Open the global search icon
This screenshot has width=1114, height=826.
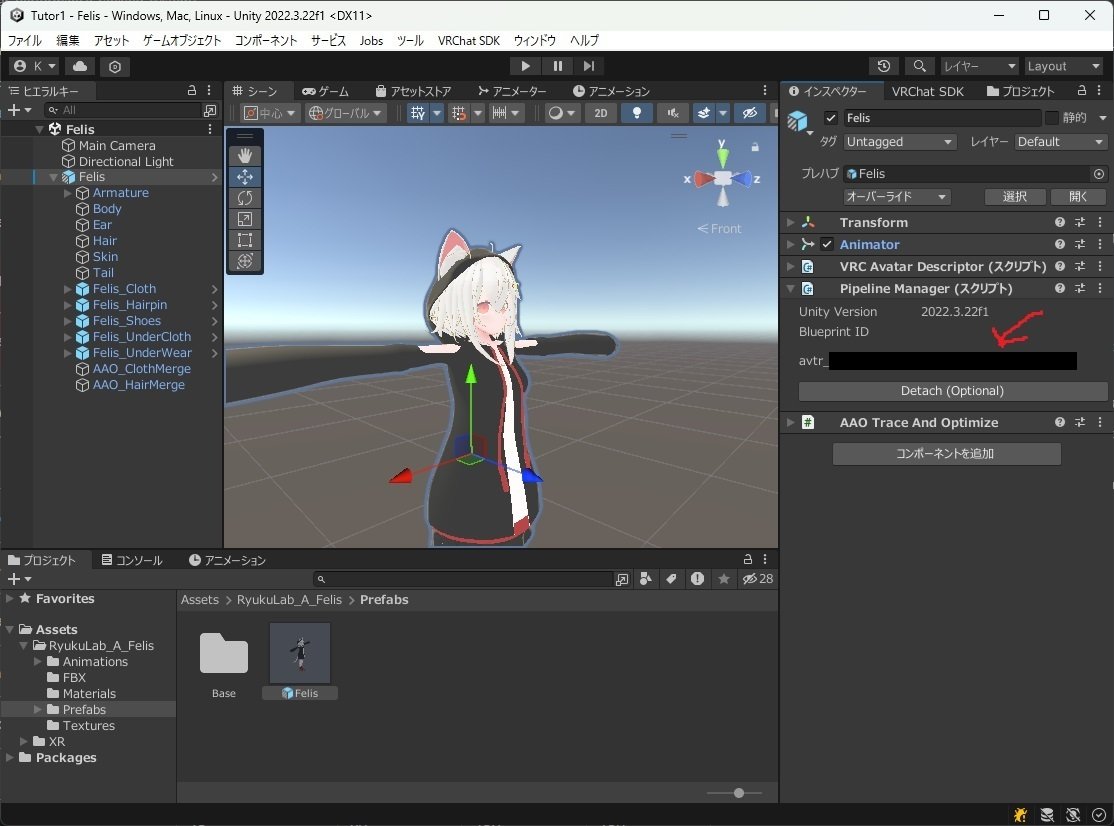[919, 66]
